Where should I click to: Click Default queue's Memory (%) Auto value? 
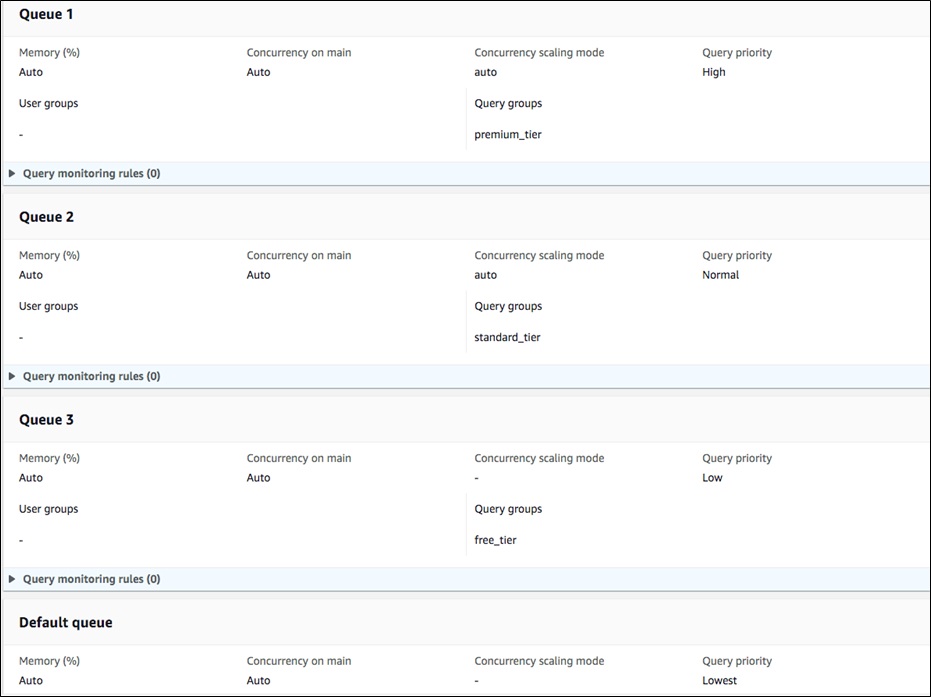point(31,680)
